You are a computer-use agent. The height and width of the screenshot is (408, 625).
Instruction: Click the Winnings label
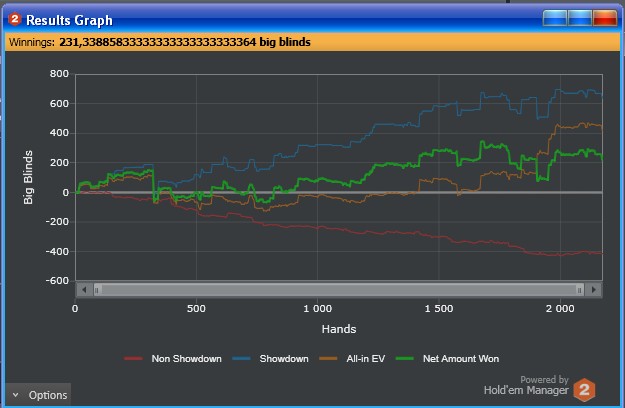pyautogui.click(x=31, y=42)
